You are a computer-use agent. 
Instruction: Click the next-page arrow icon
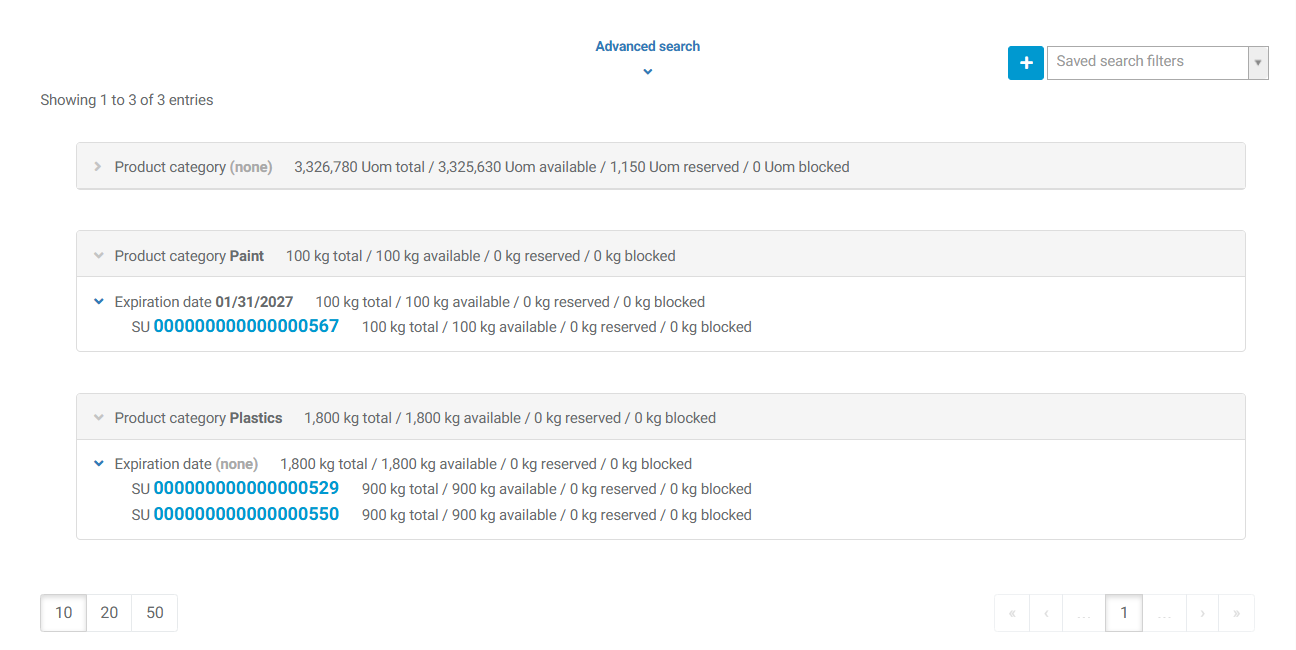click(1203, 612)
